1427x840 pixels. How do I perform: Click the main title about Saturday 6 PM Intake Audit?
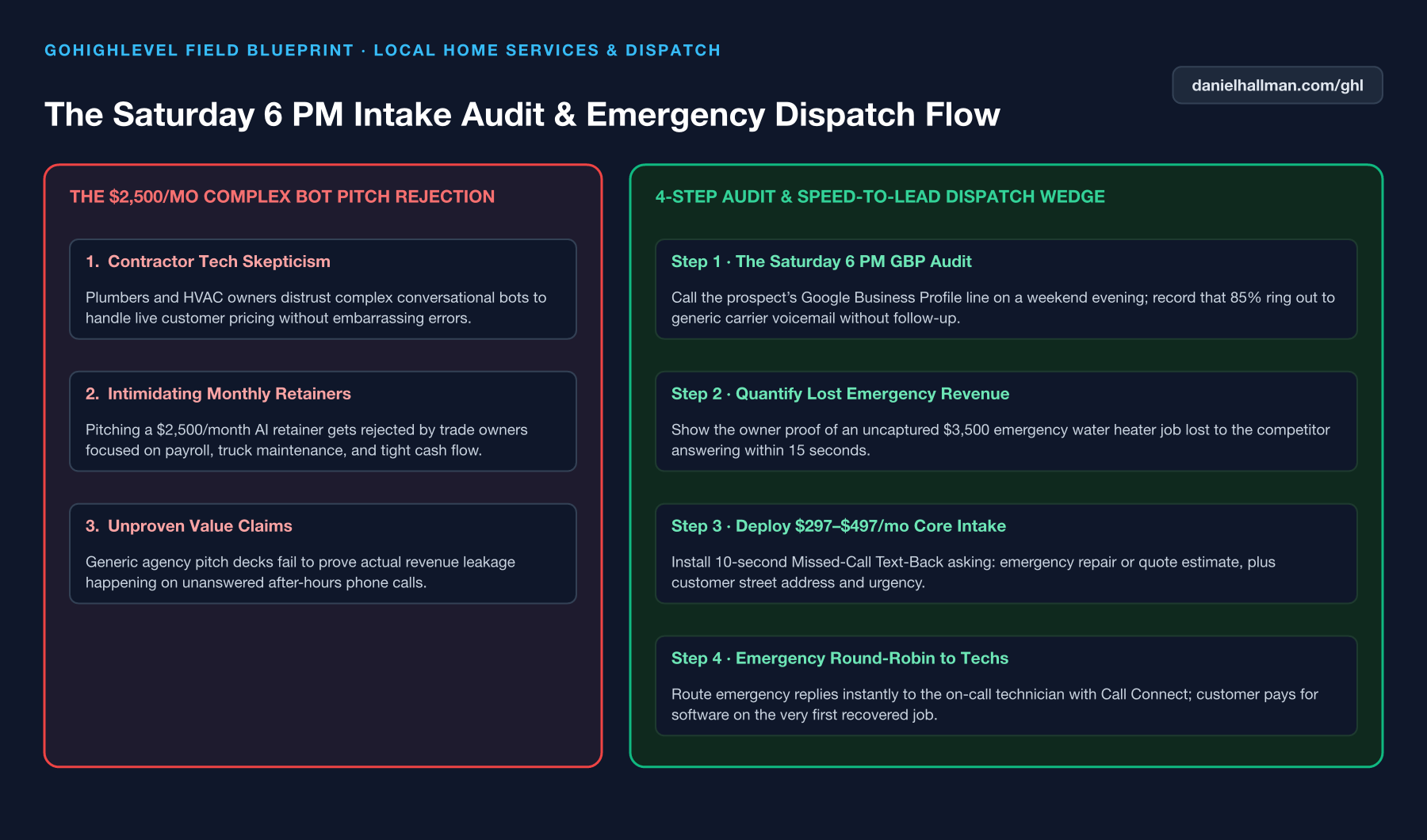click(522, 115)
